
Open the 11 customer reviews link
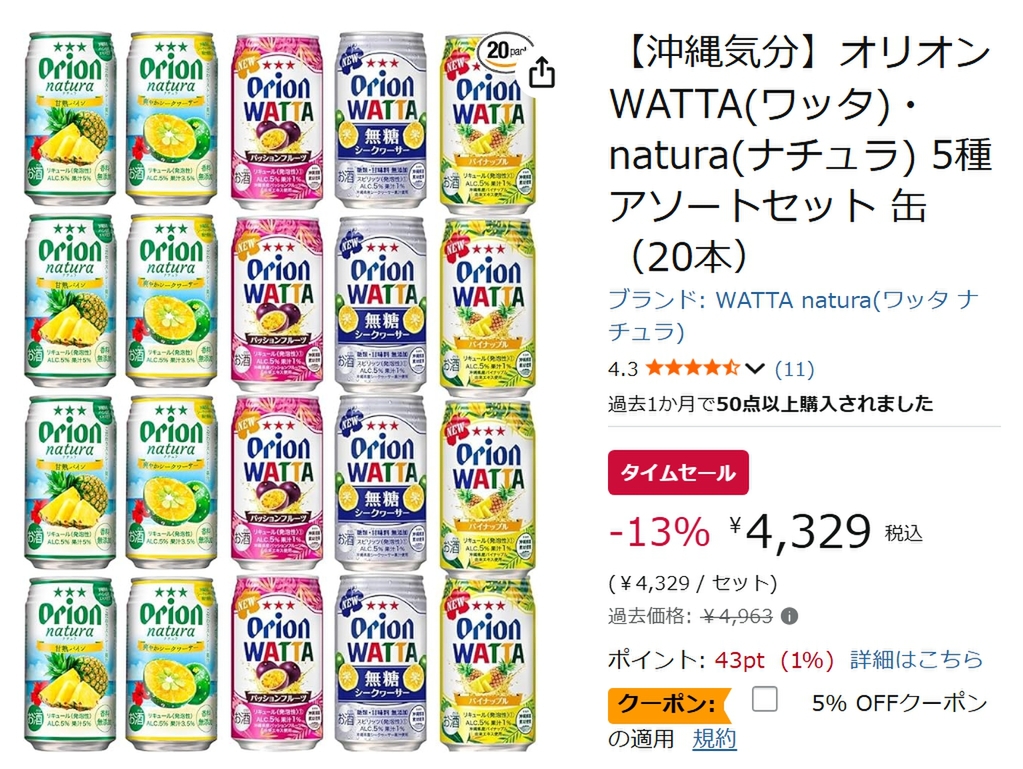click(x=795, y=369)
